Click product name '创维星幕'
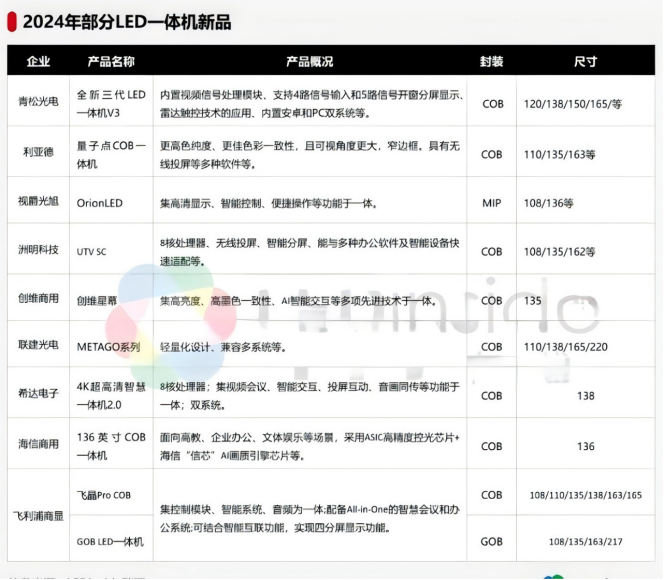 pos(97,301)
